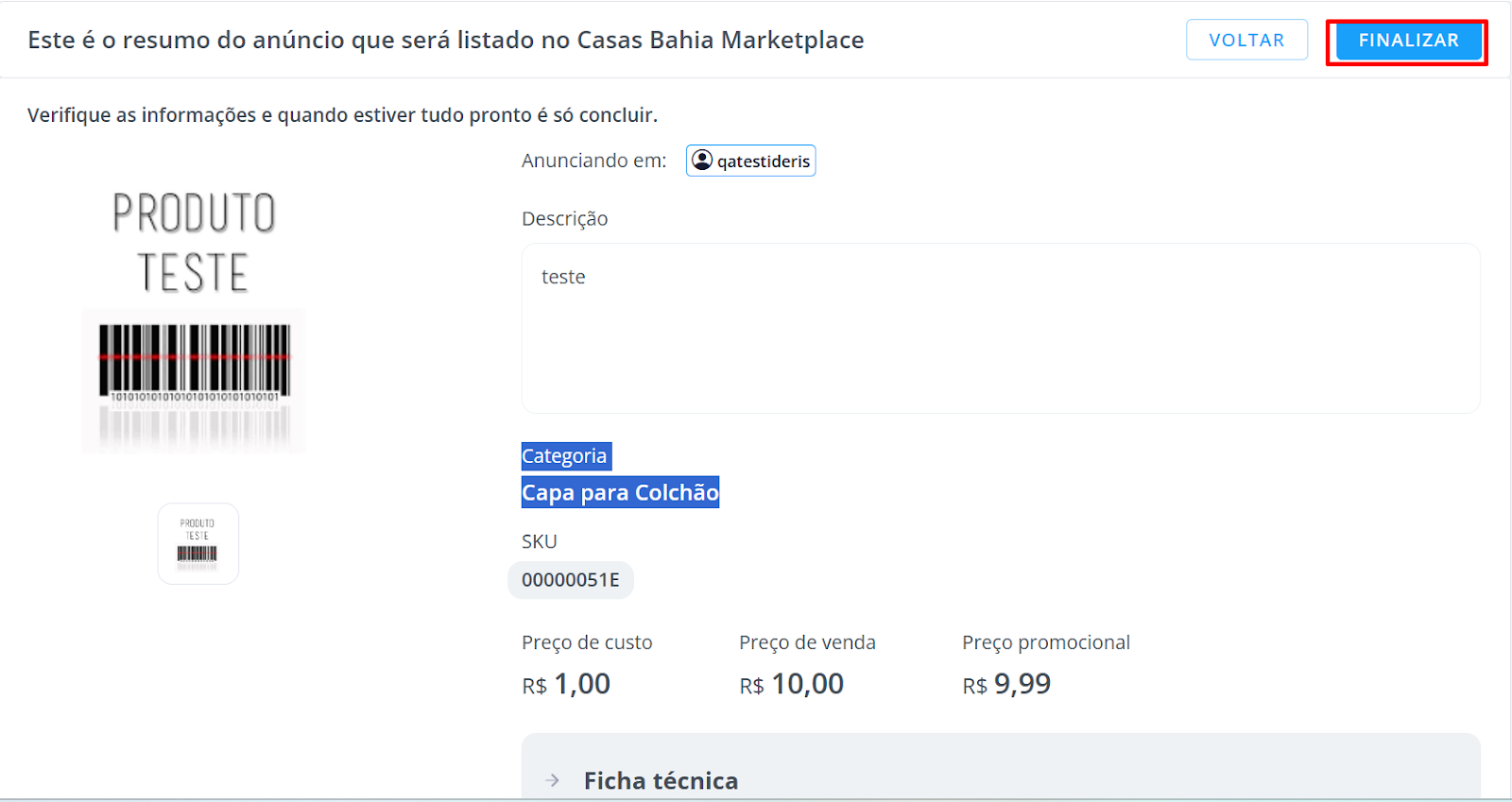Click the Descrição label
Screen dimensions: 1512x802
564,218
